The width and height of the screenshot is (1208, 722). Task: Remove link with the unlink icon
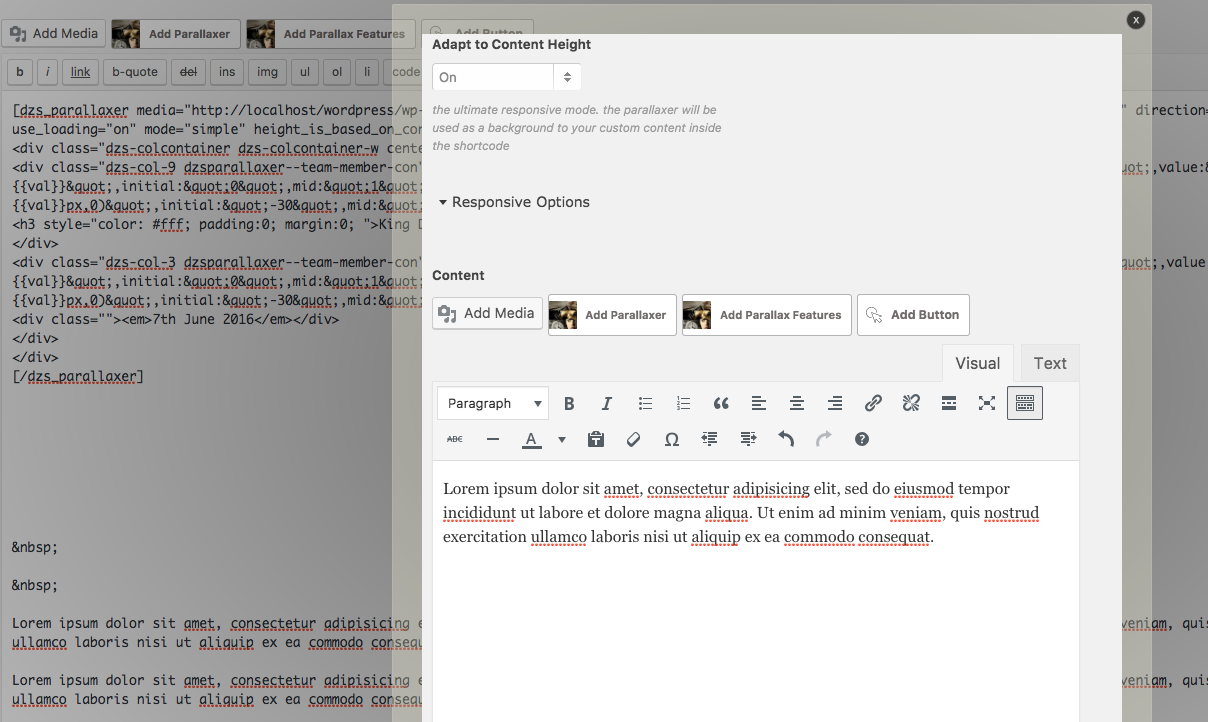911,404
